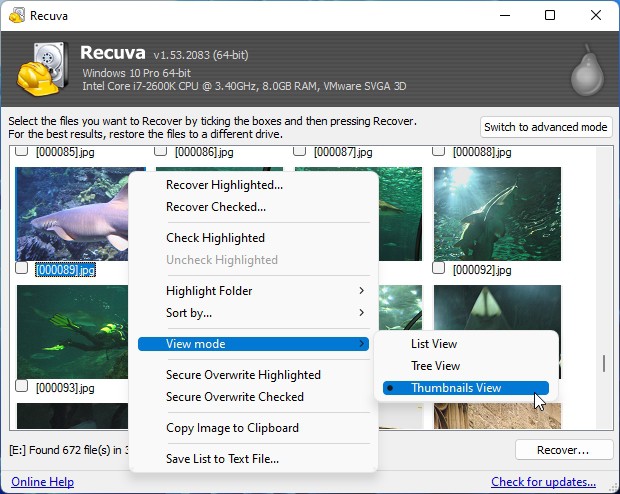
Task: Click the Piriform pear logo
Action: 588,71
